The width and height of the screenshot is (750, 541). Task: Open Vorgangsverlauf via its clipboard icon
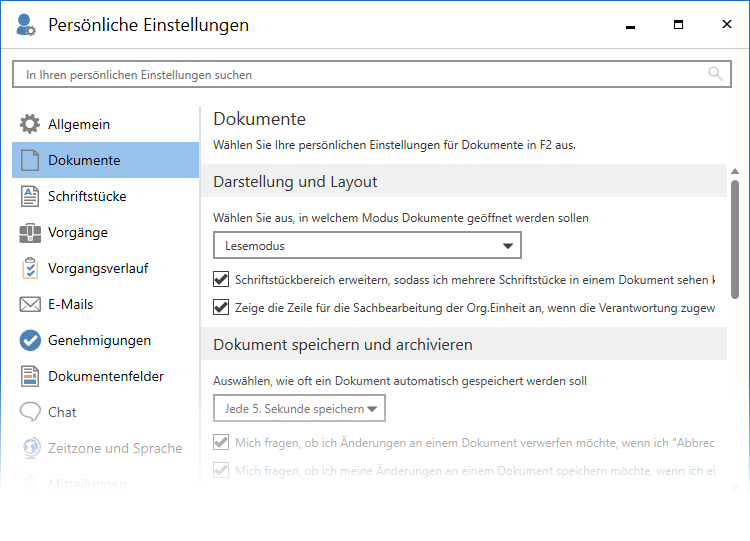pos(30,269)
